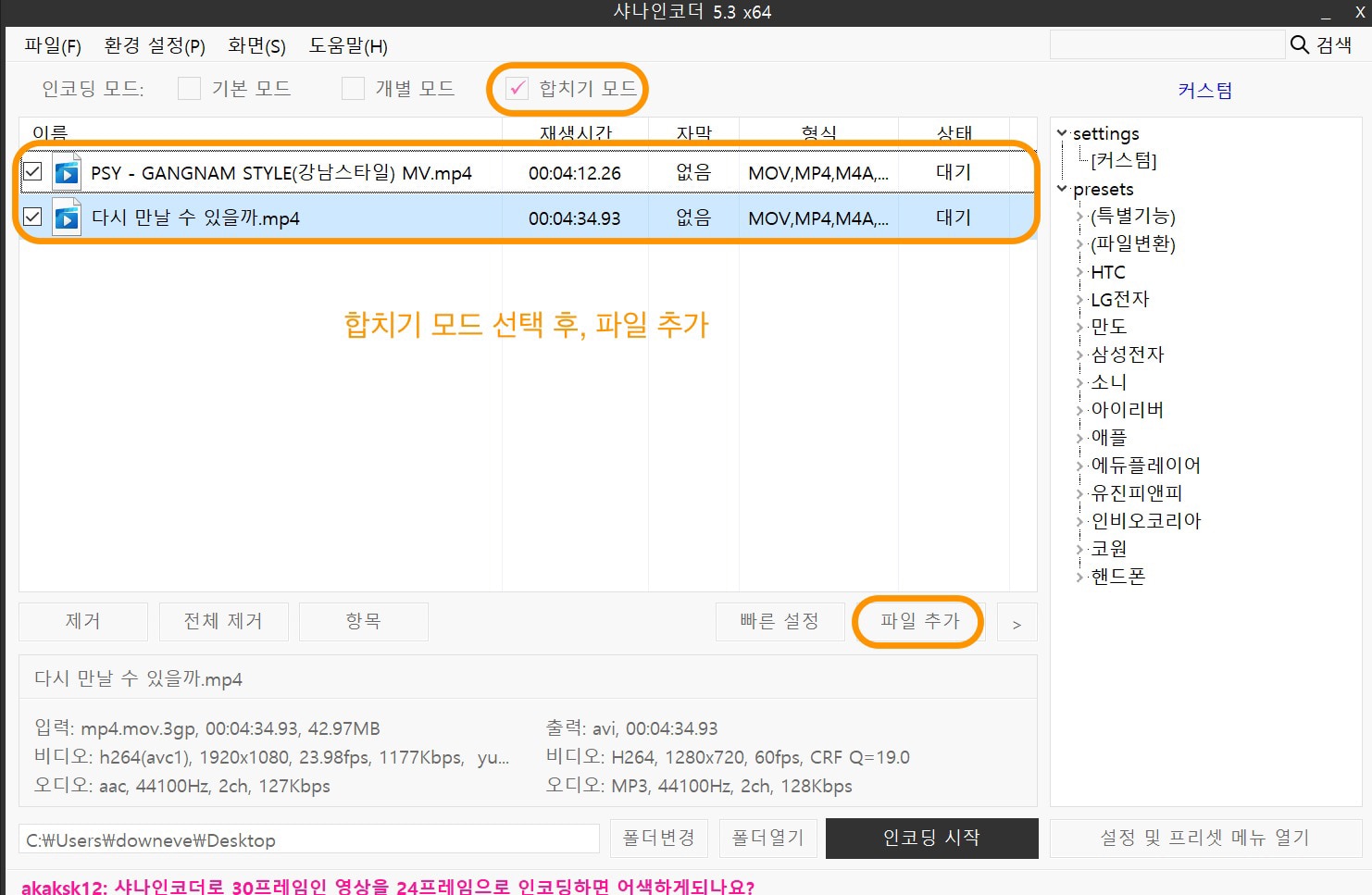Image resolution: width=1372 pixels, height=895 pixels.
Task: Click the 커스텀 preset link
Action: (1204, 90)
